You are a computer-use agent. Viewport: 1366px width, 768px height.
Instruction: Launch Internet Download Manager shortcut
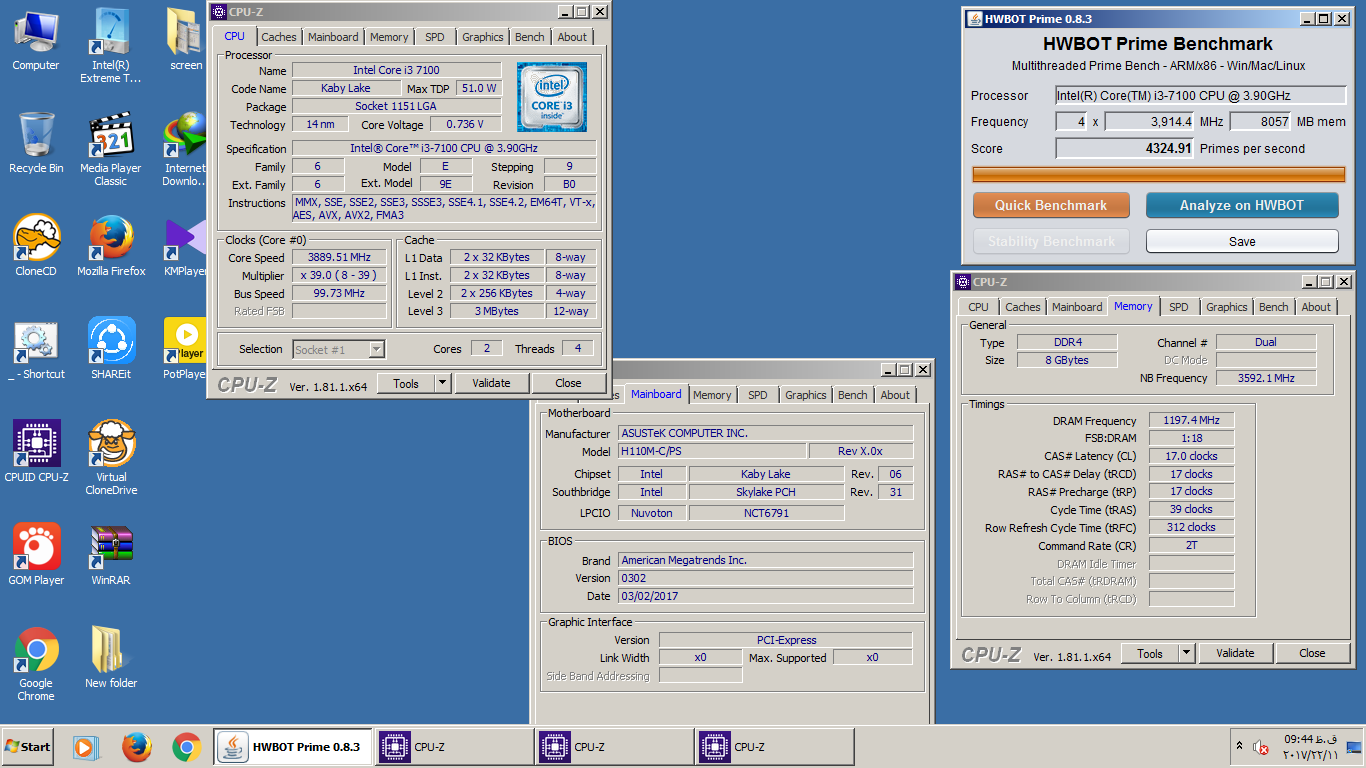(186, 150)
